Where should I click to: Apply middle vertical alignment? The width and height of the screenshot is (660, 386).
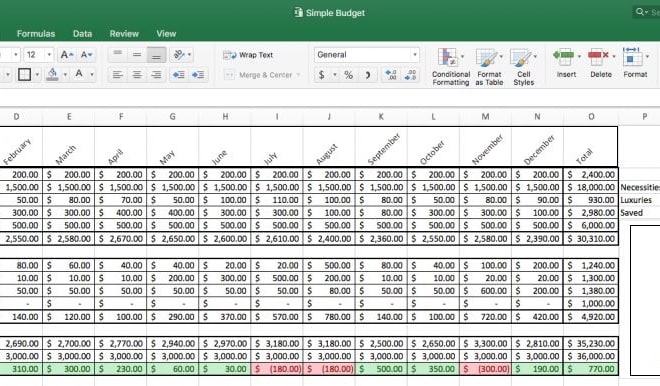137,54
